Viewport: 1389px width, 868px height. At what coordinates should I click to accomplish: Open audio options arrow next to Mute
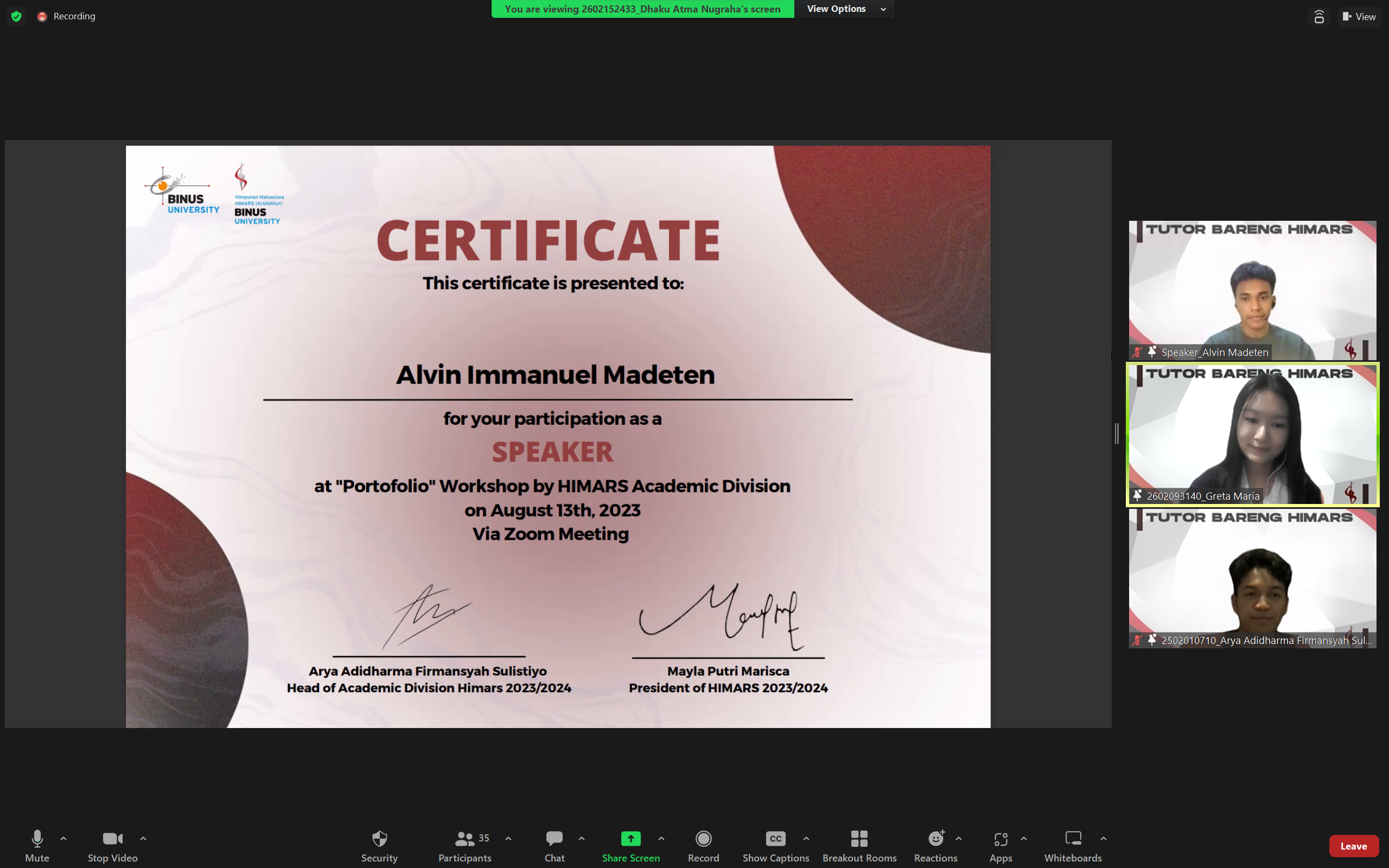pyautogui.click(x=63, y=839)
